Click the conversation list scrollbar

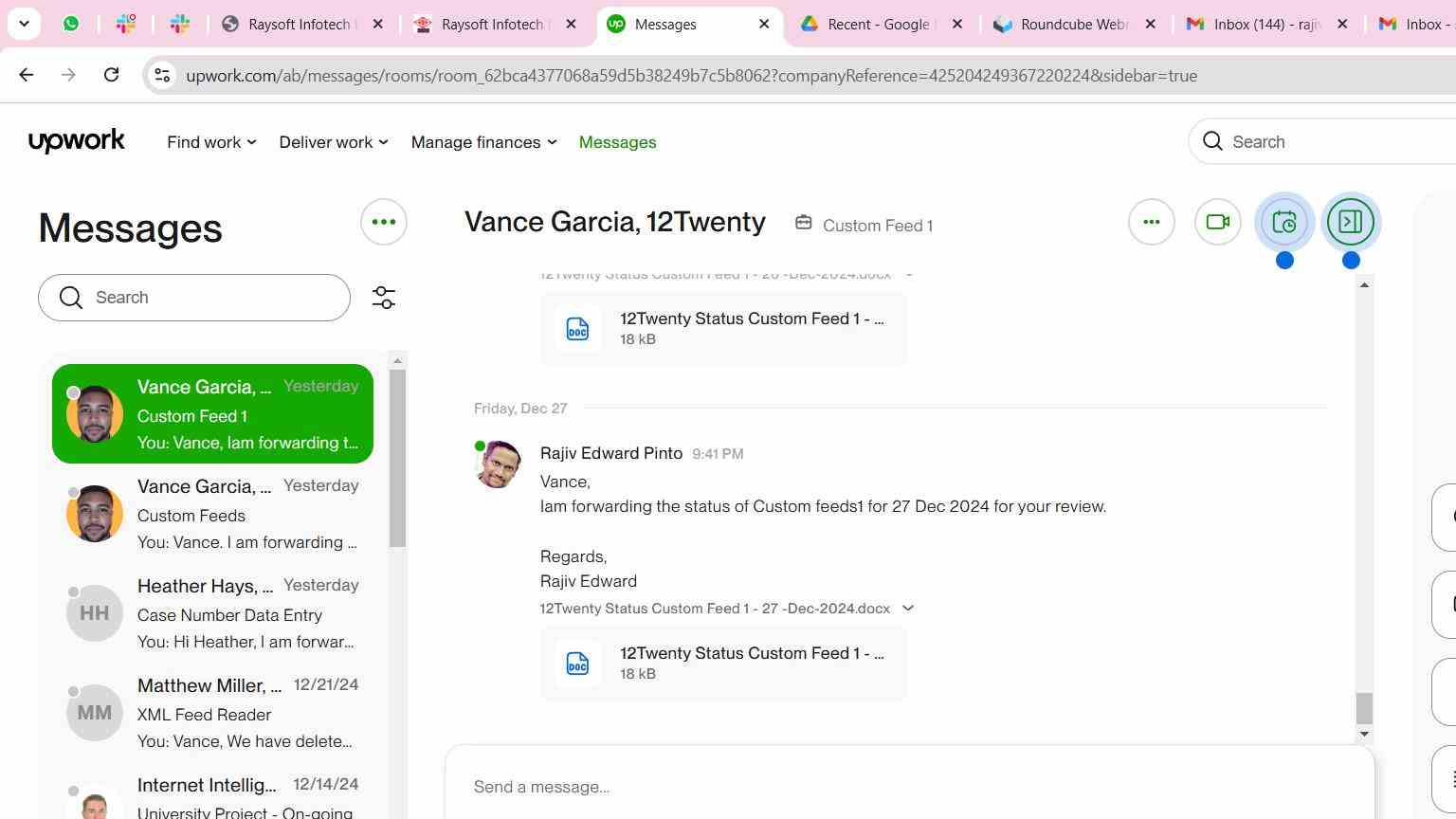click(x=397, y=455)
